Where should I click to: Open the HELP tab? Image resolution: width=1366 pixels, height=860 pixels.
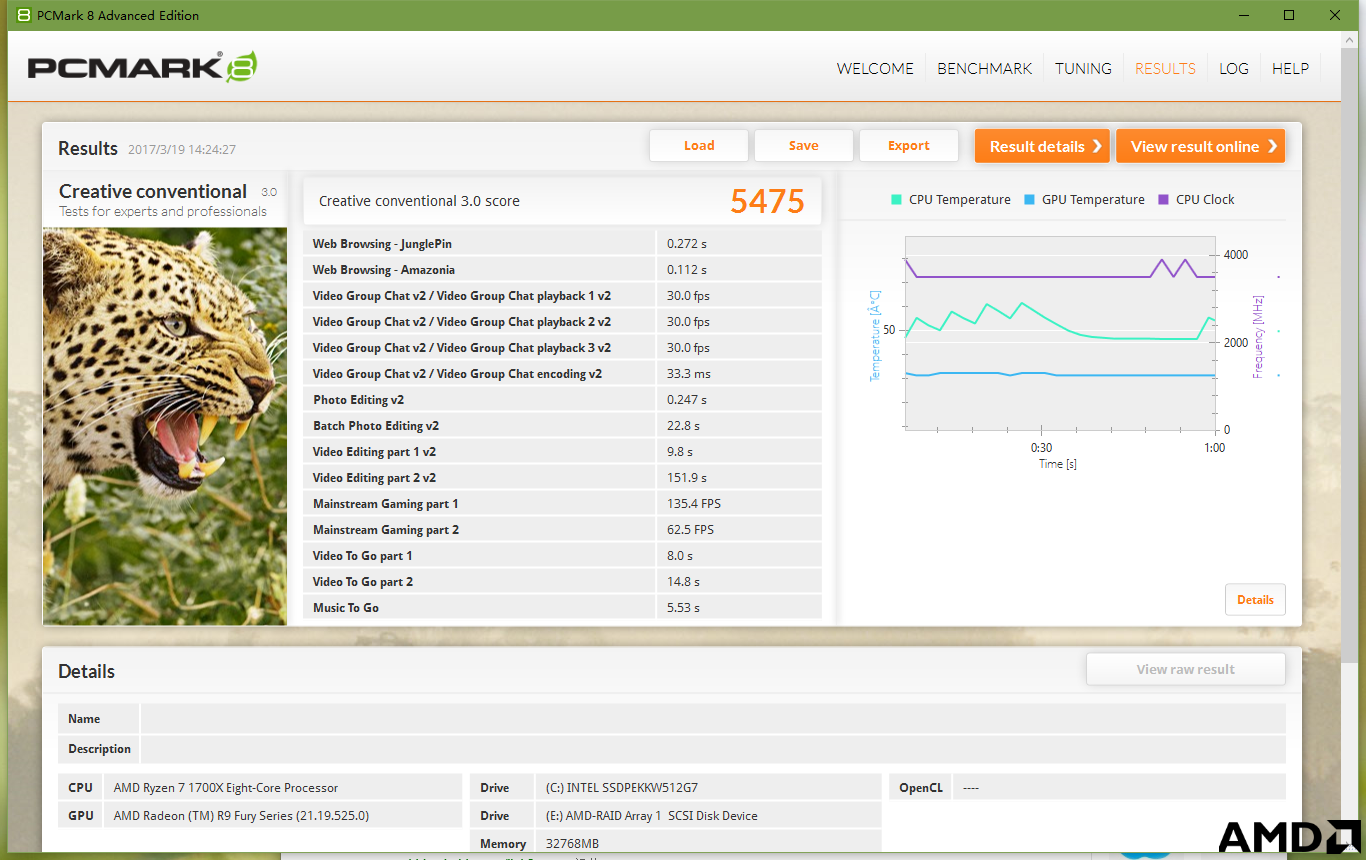pos(1290,69)
